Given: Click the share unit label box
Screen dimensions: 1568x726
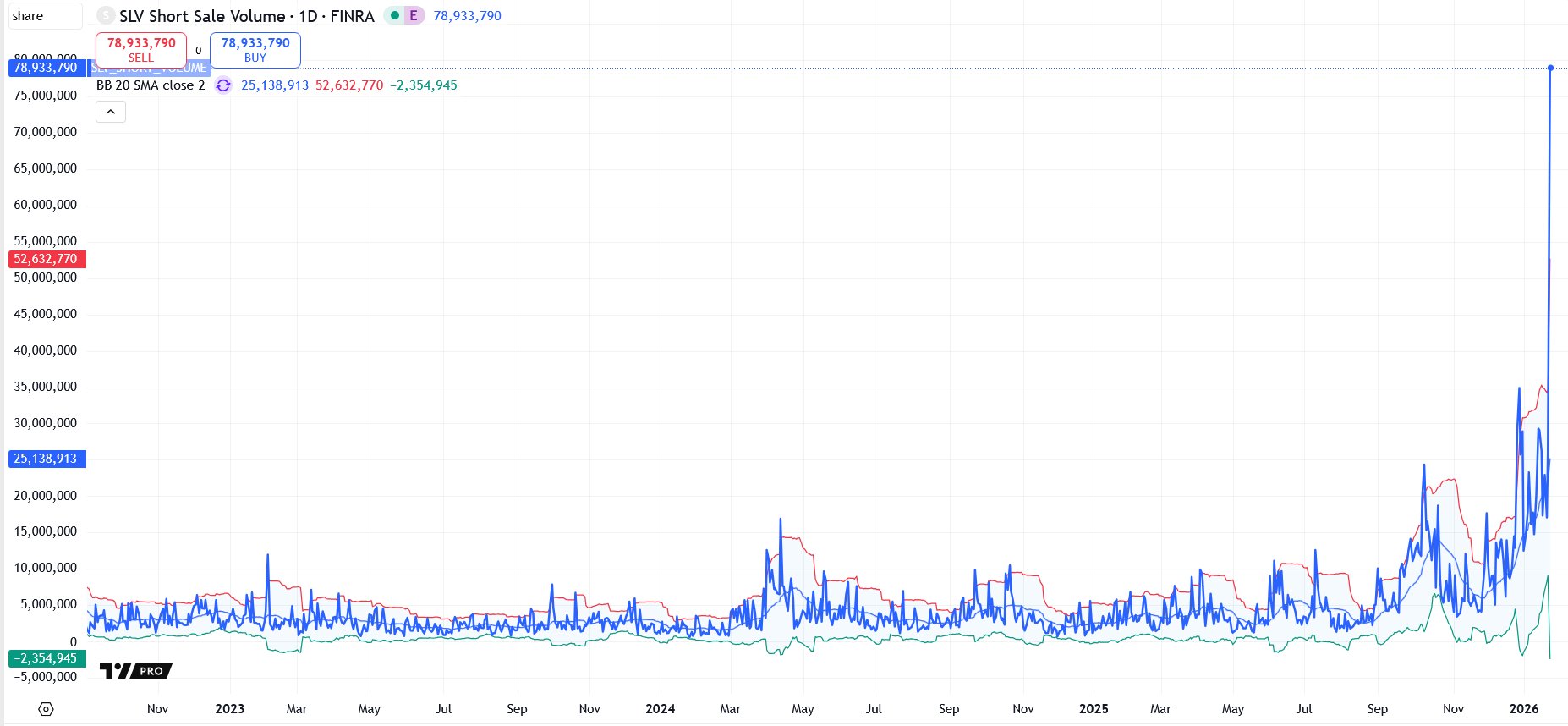Looking at the screenshot, I should click(x=44, y=16).
